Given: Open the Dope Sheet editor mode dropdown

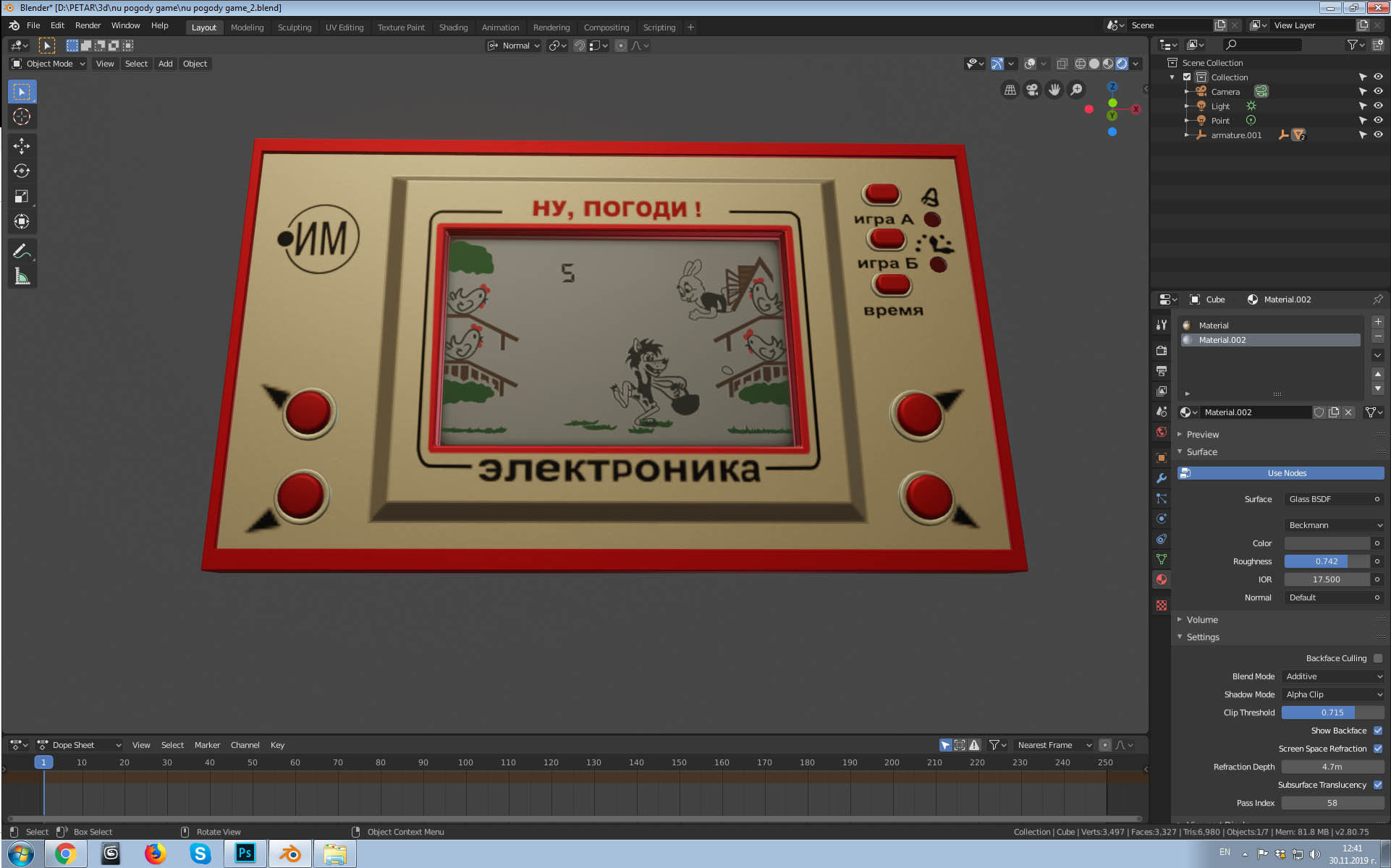Looking at the screenshot, I should pos(79,745).
